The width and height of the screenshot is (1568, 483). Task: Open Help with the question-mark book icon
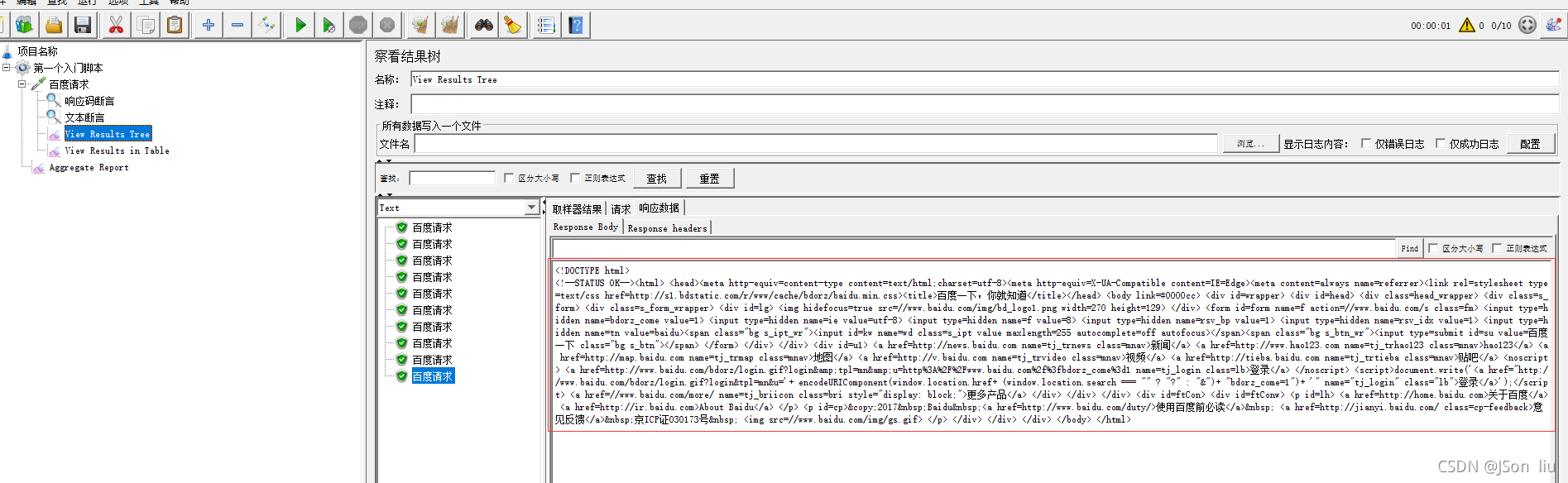[x=576, y=26]
